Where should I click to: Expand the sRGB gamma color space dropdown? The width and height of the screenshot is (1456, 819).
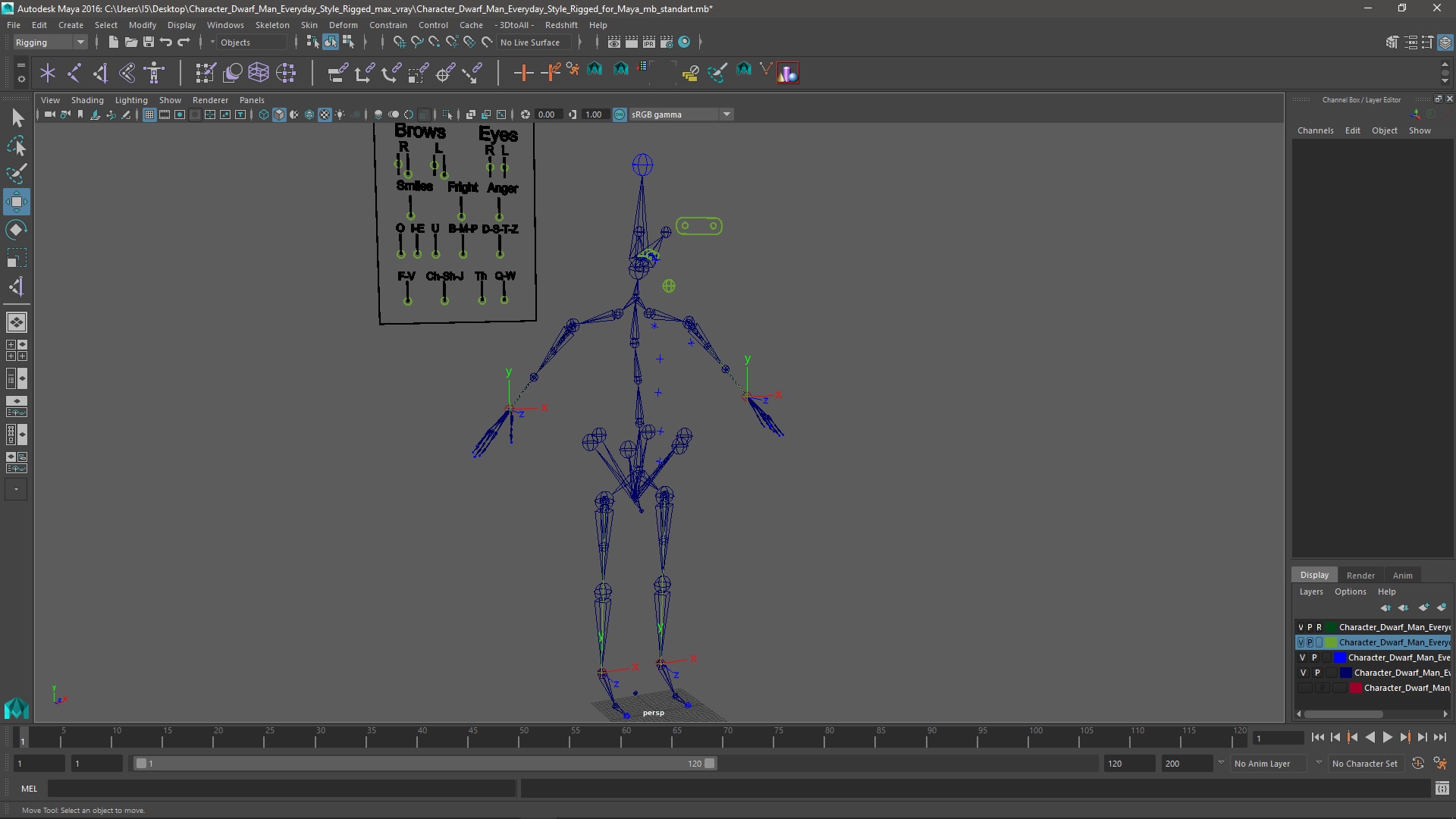tap(726, 115)
